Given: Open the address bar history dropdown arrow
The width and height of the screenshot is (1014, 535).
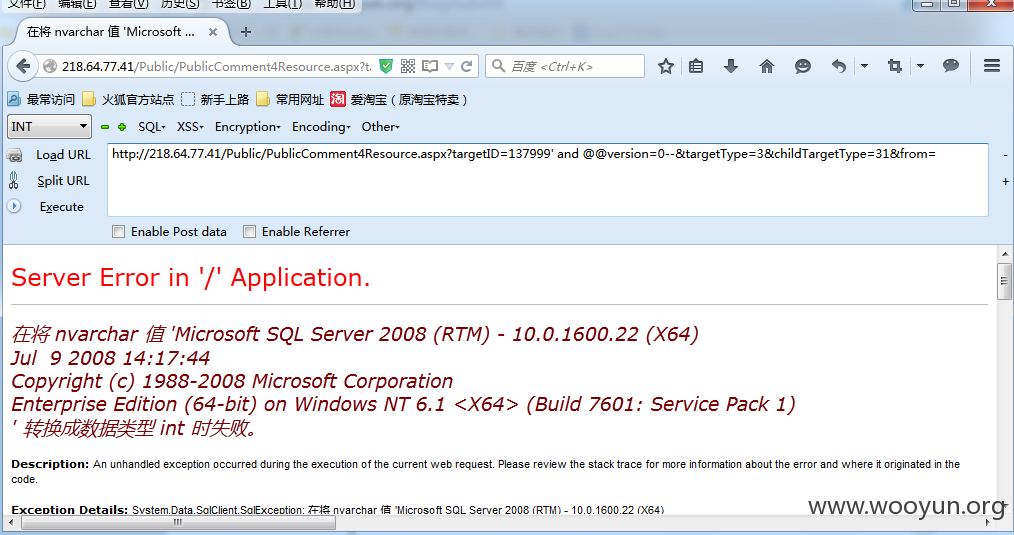Looking at the screenshot, I should pos(449,67).
